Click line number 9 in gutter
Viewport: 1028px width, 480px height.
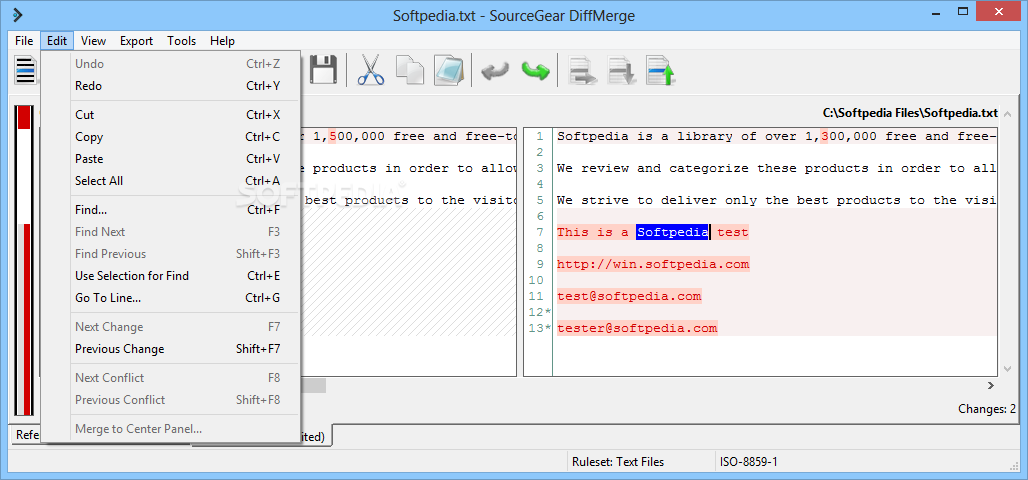tap(540, 264)
